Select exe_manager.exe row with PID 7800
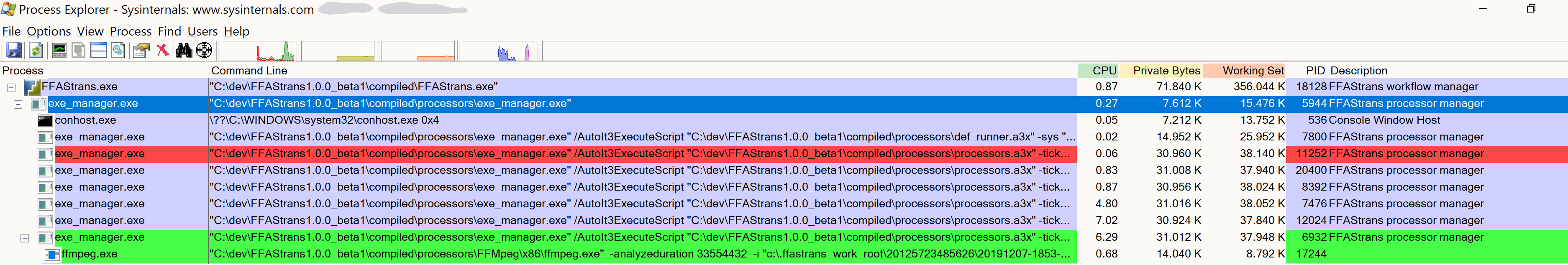Screen dimensions: 1568x265 point(784,138)
